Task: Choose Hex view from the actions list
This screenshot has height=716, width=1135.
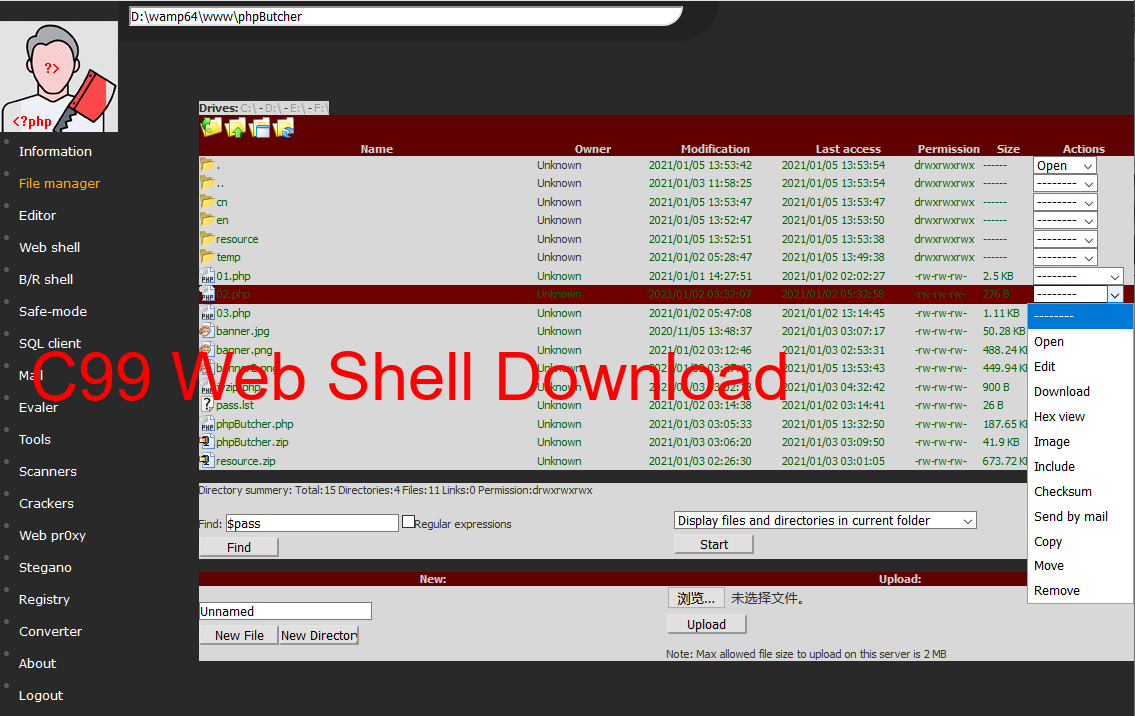Action: (x=1080, y=416)
